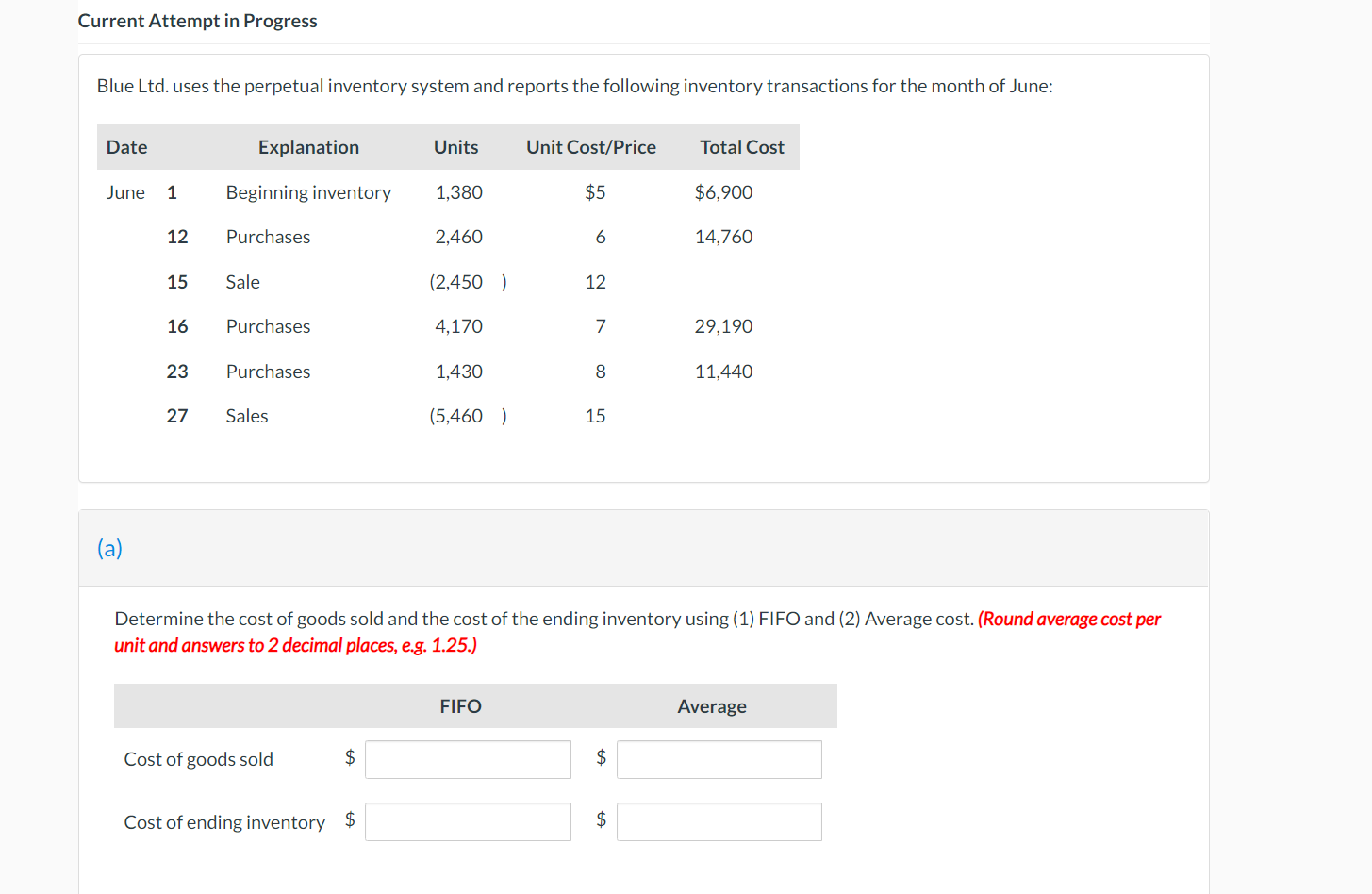Expand the (a) section header
Viewport: 1372px width, 894px height.
(x=109, y=547)
